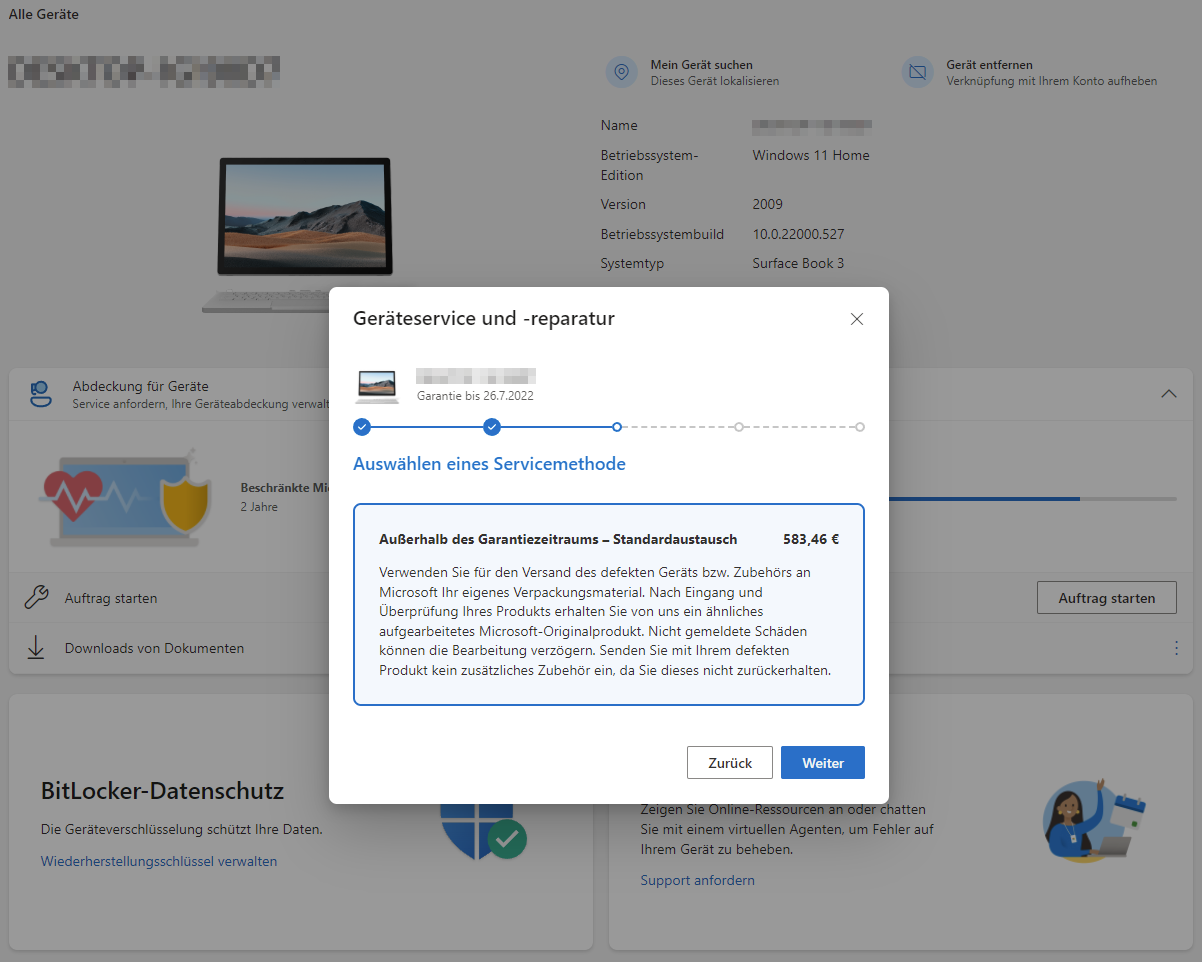1202x962 pixels.
Task: Click the fourth progress step circle
Action: (739, 427)
